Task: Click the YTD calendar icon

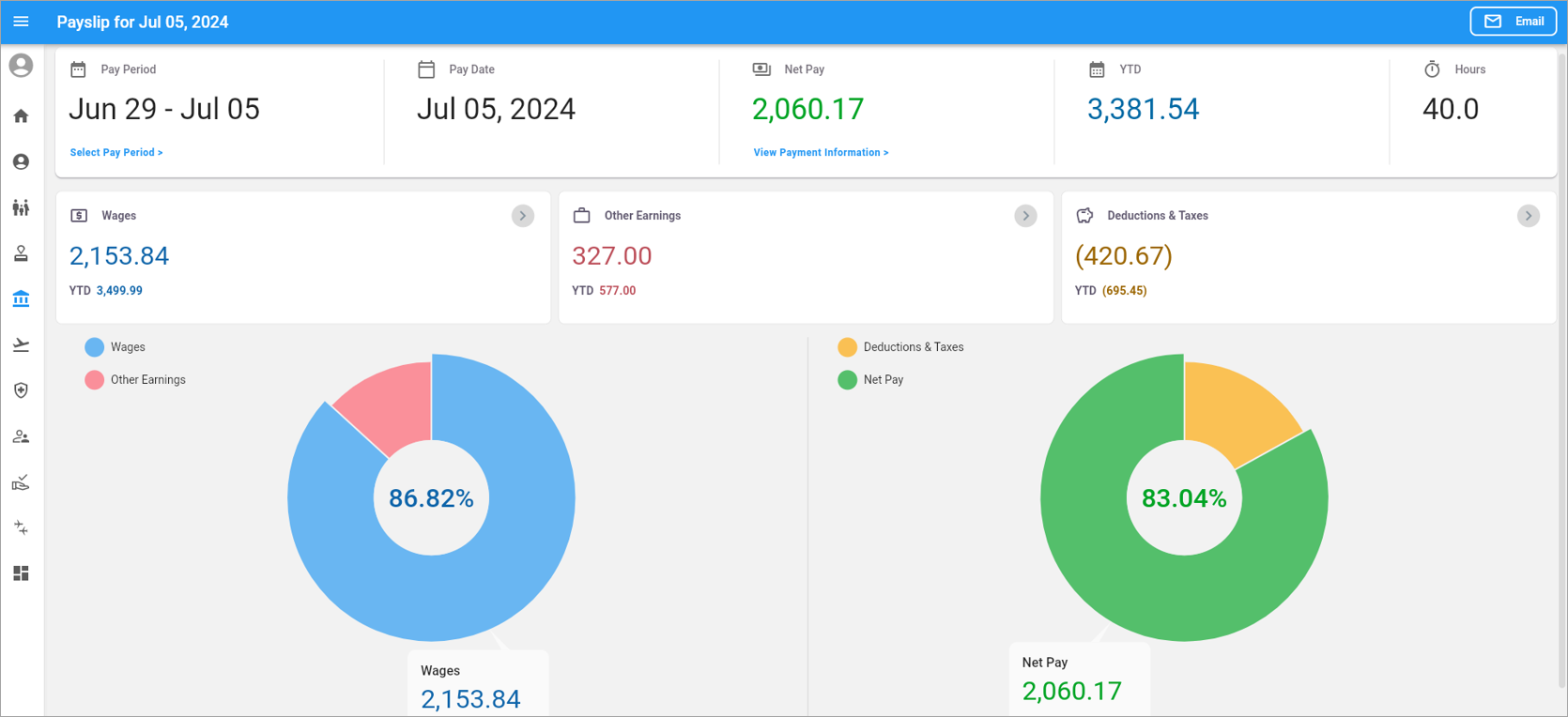Action: coord(1097,69)
